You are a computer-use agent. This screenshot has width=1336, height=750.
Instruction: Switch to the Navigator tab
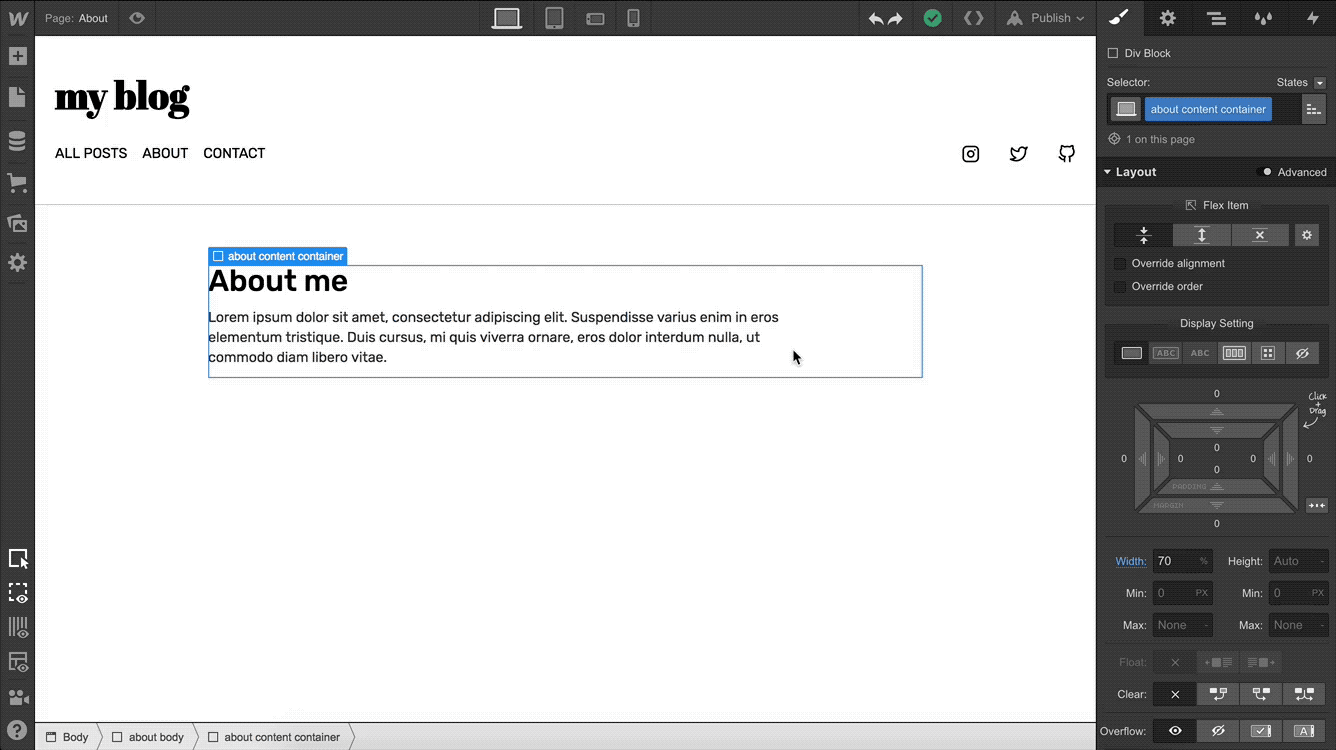point(1216,18)
